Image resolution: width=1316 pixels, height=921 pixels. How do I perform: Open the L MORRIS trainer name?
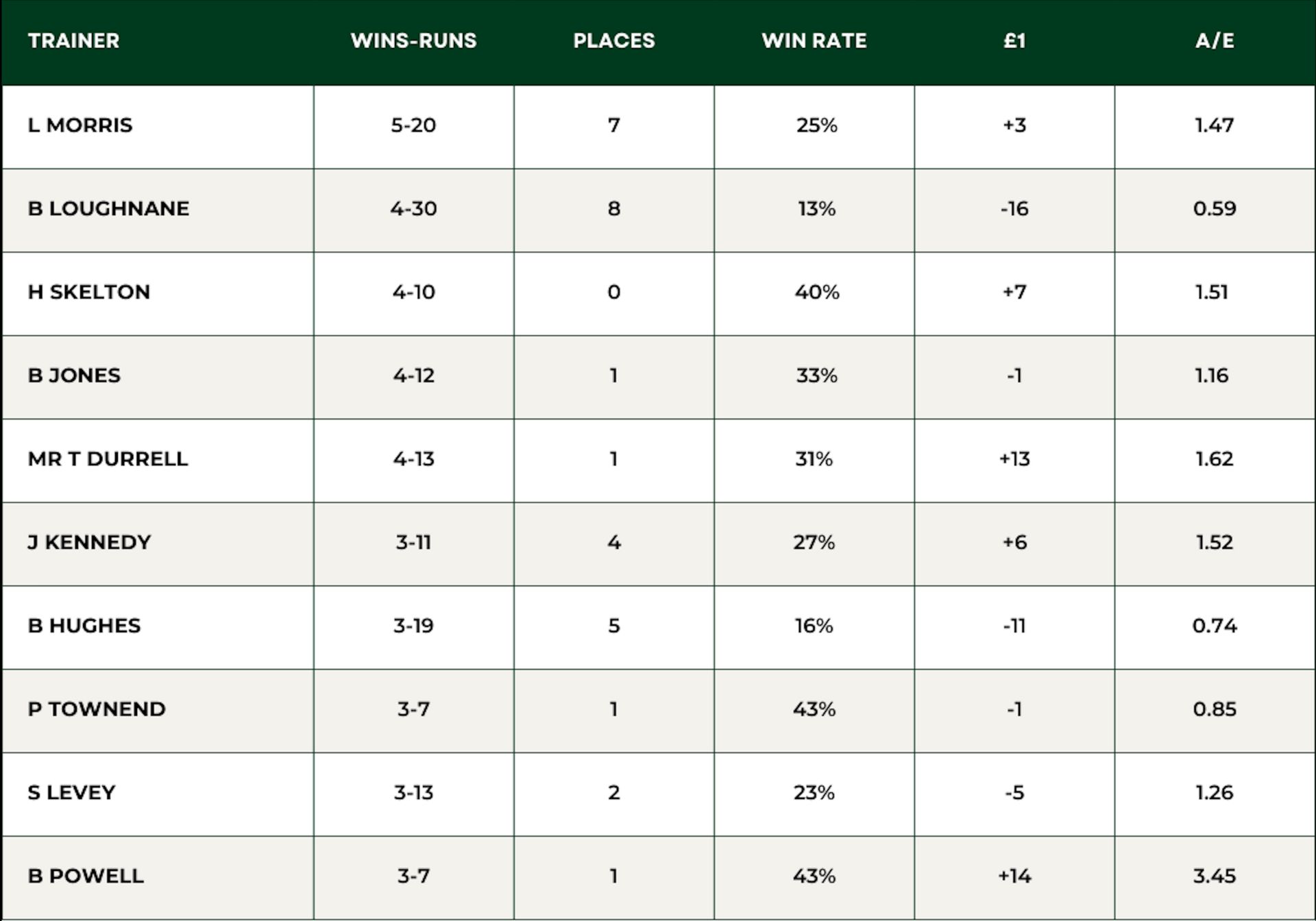tap(80, 125)
